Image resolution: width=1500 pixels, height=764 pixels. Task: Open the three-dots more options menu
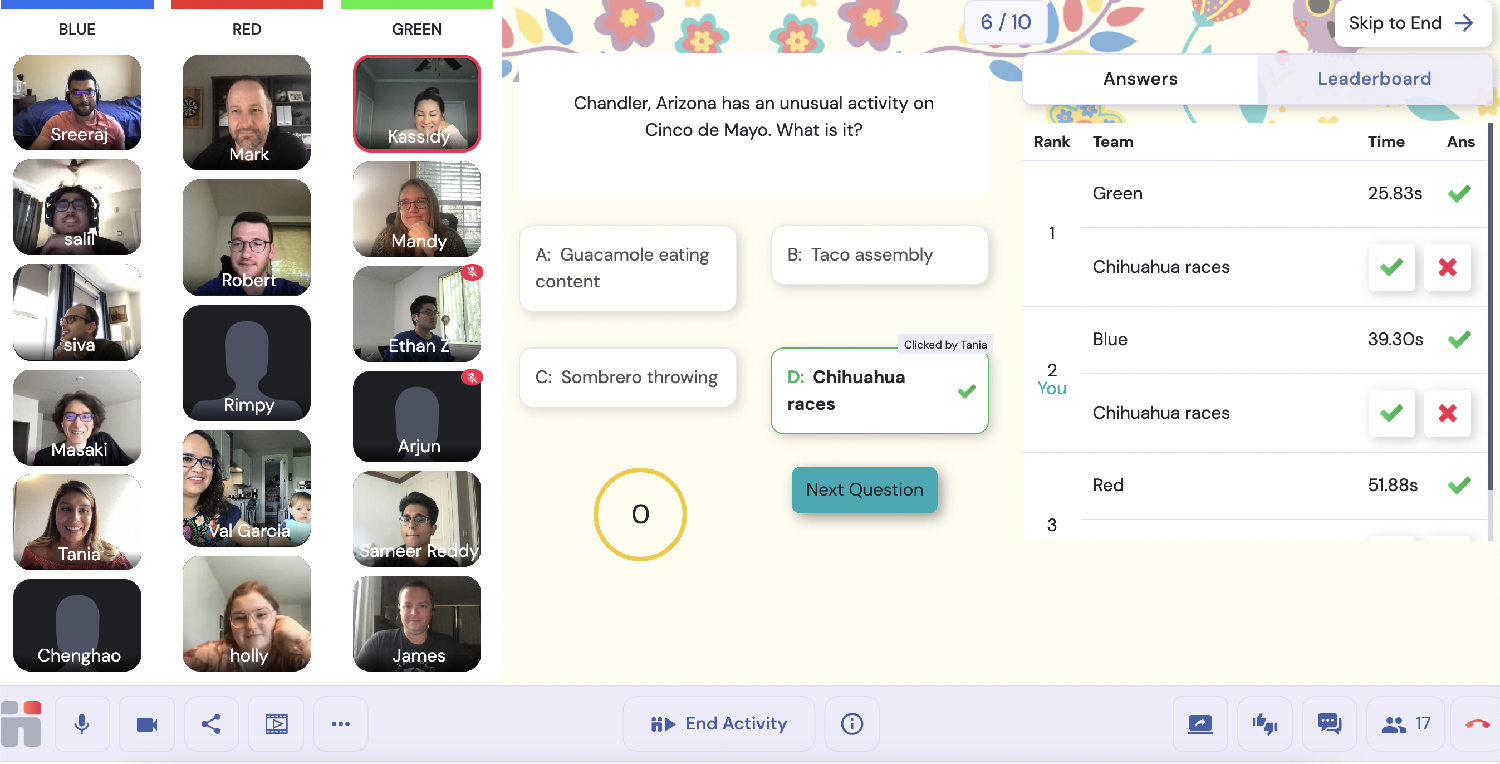[341, 724]
